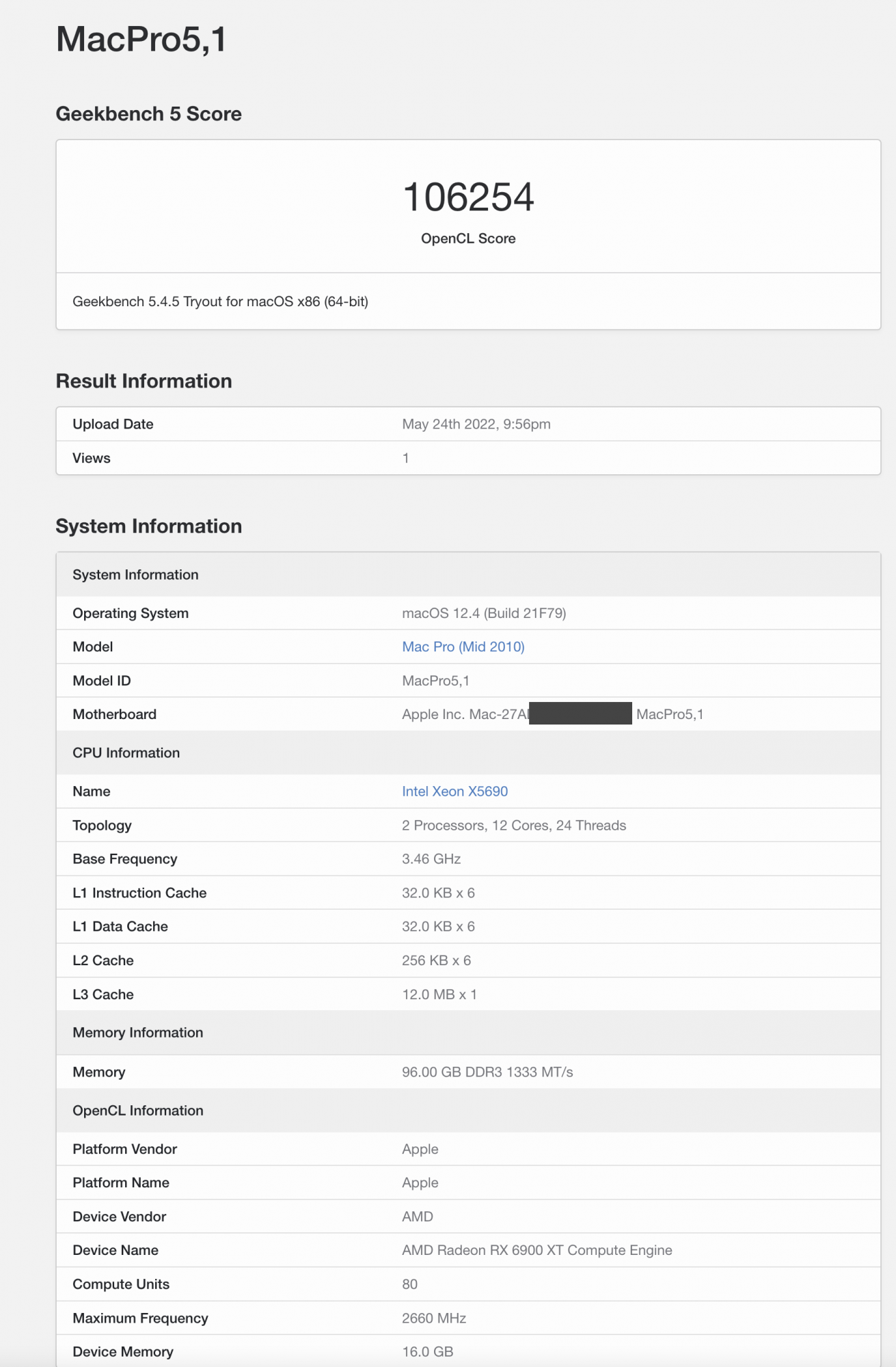Click the 96.00 GB DDR3 memory value

tap(487, 1072)
